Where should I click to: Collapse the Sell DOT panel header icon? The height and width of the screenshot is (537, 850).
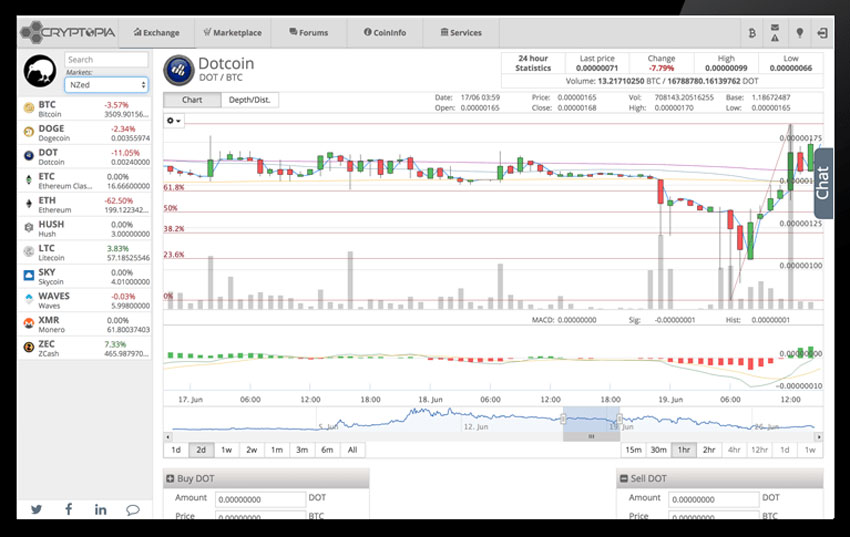coord(623,478)
